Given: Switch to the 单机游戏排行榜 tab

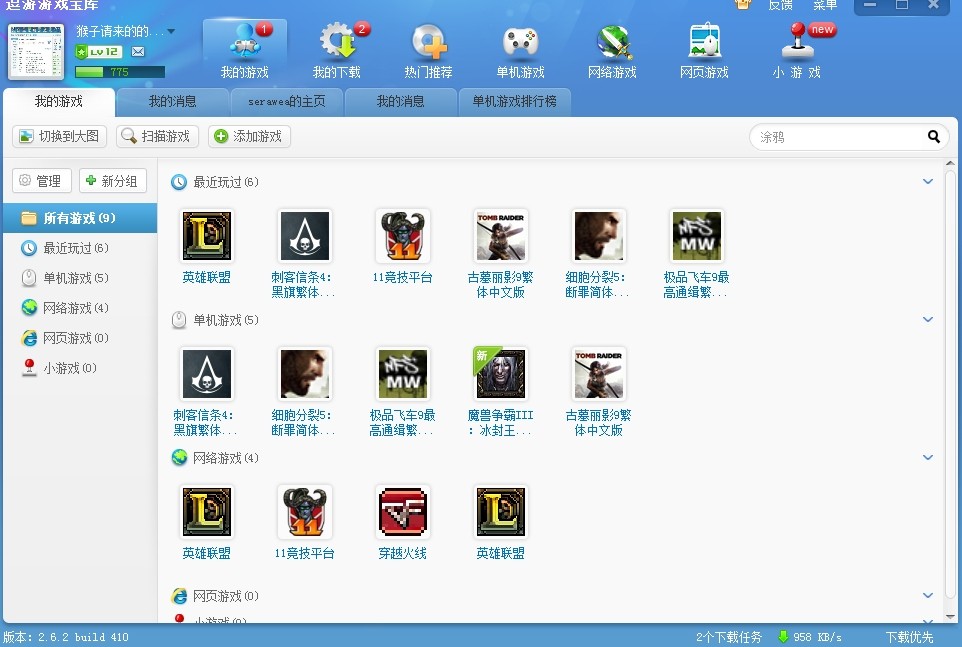Looking at the screenshot, I should 515,102.
